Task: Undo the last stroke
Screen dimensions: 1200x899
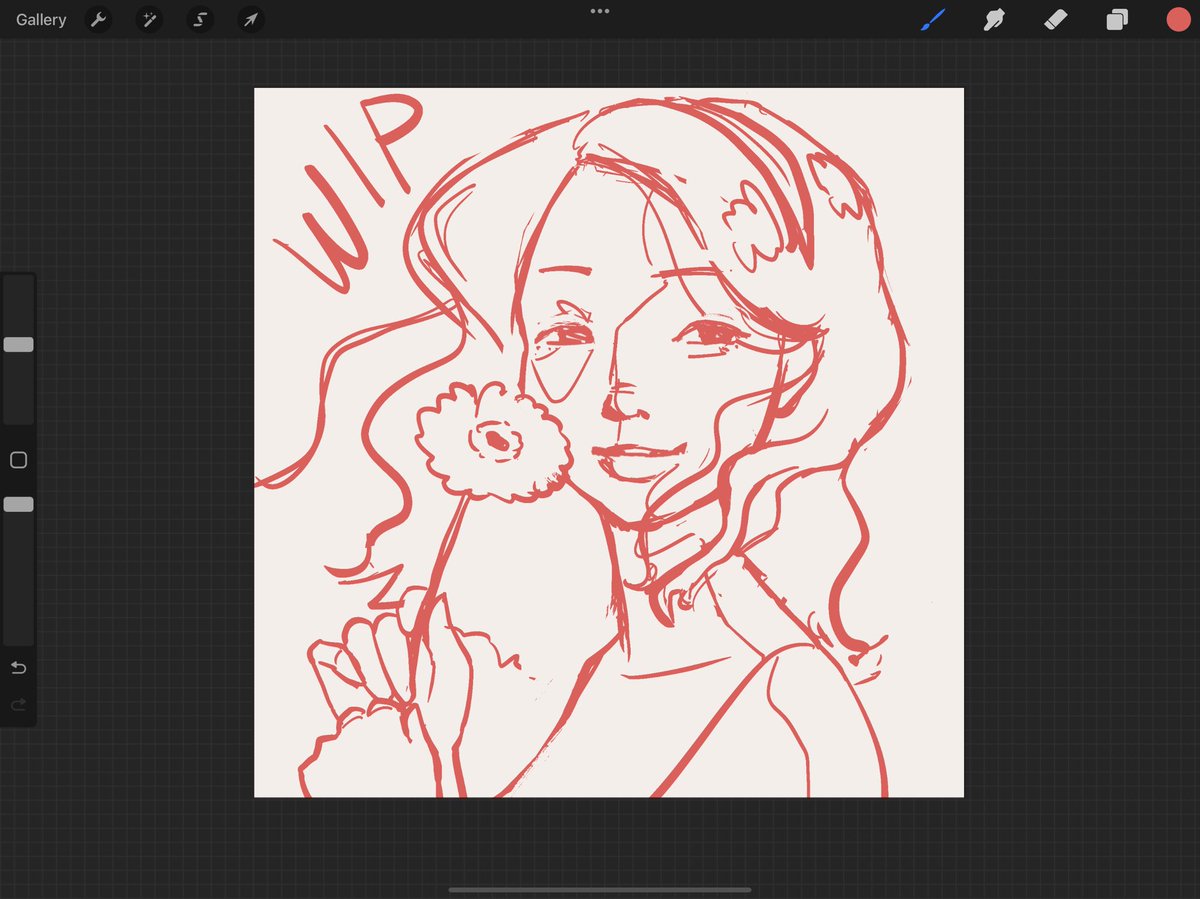Action: pos(18,668)
